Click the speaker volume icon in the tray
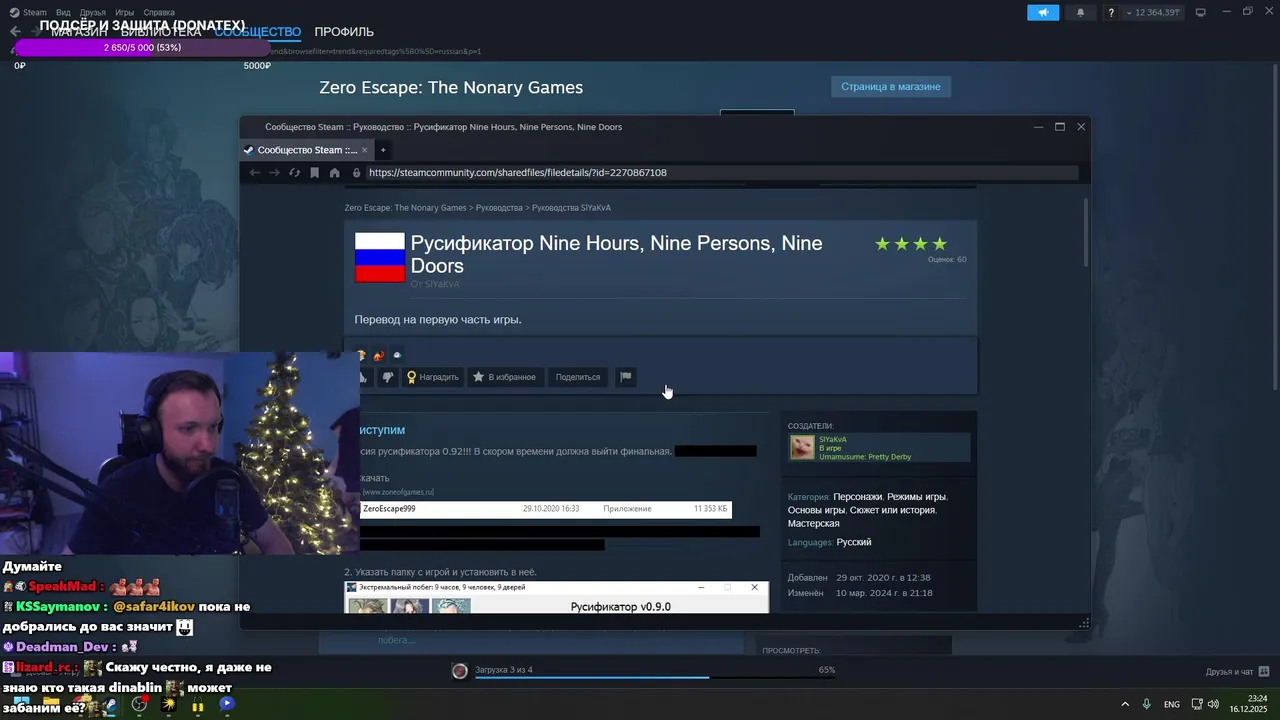1280x720 pixels. point(1213,704)
